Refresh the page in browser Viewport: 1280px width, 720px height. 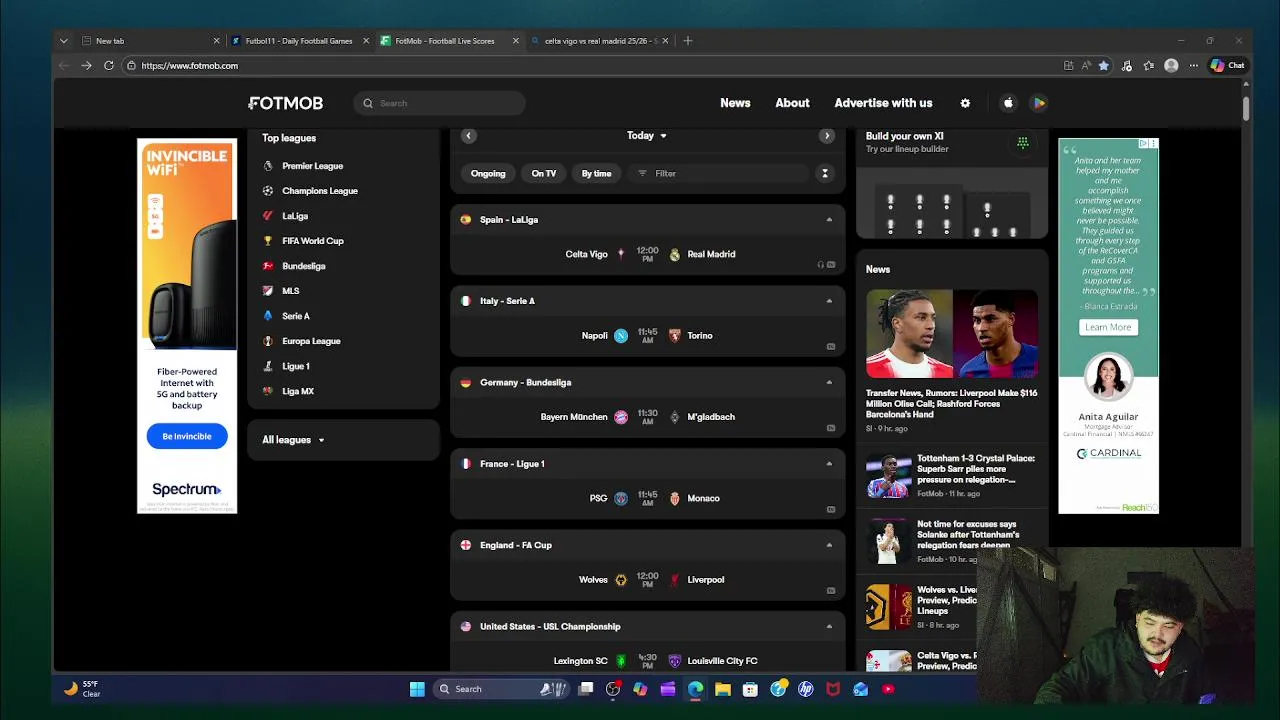[109, 66]
